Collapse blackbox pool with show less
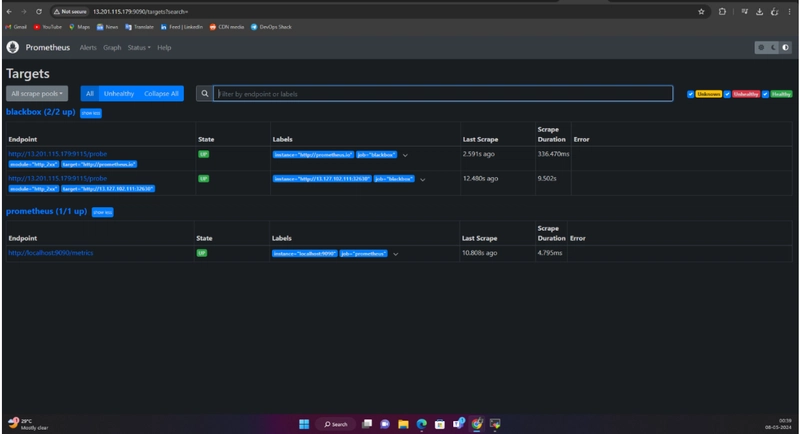 point(91,113)
